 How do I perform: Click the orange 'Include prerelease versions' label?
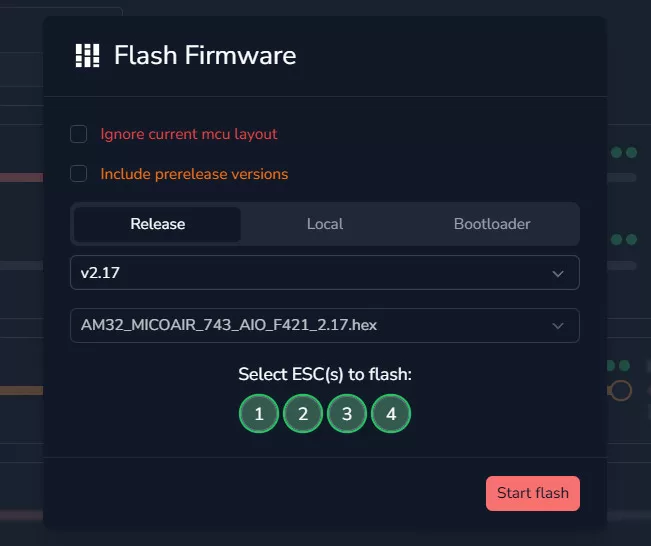click(194, 174)
